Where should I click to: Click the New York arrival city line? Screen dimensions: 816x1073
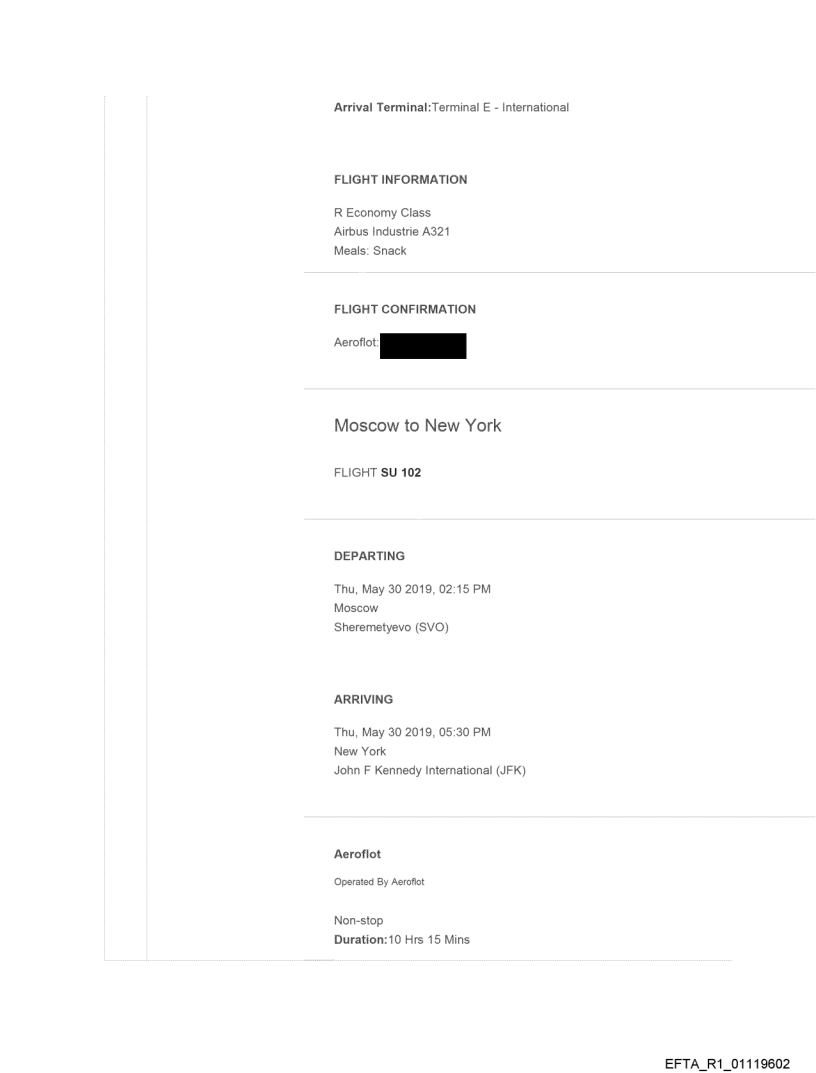[360, 751]
